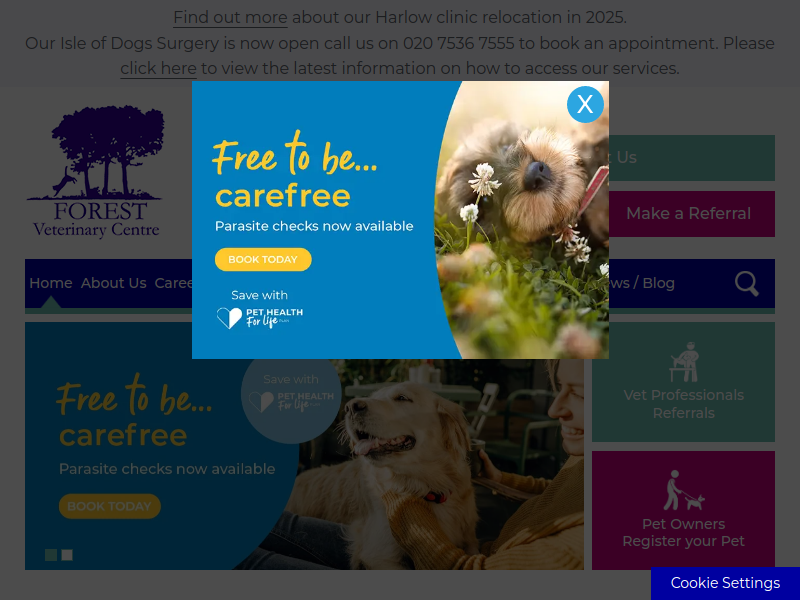The height and width of the screenshot is (600, 800).
Task: Click the Vet Professionals Referrals icon
Action: tap(684, 362)
